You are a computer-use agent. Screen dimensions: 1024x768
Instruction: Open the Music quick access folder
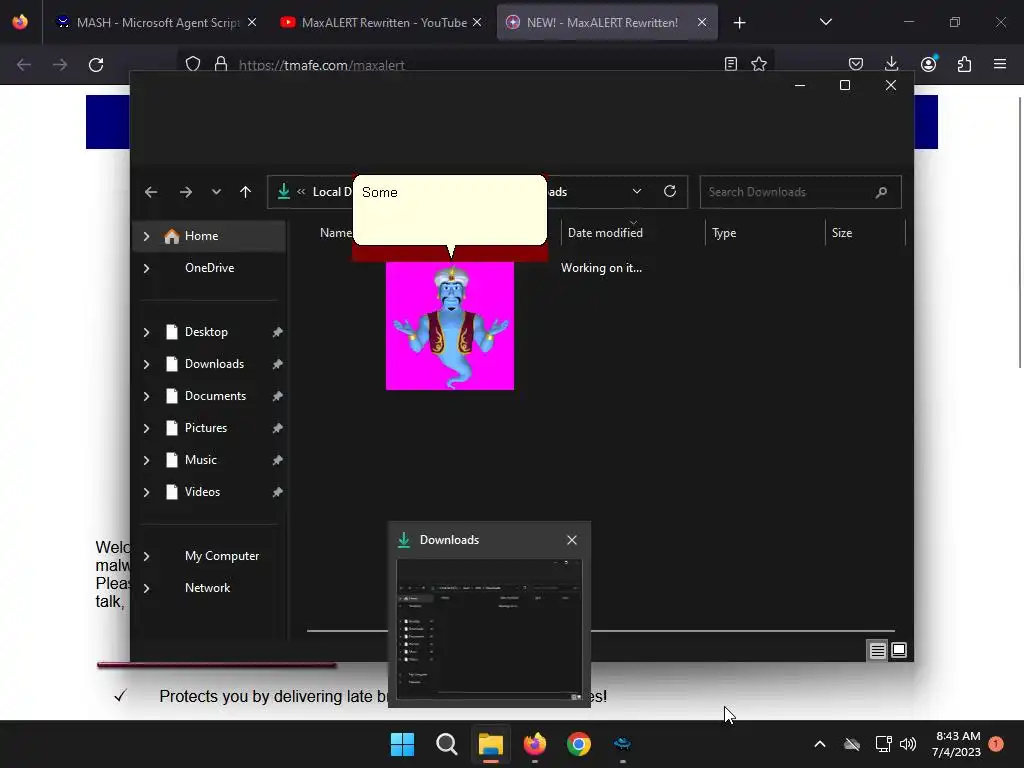click(x=200, y=460)
